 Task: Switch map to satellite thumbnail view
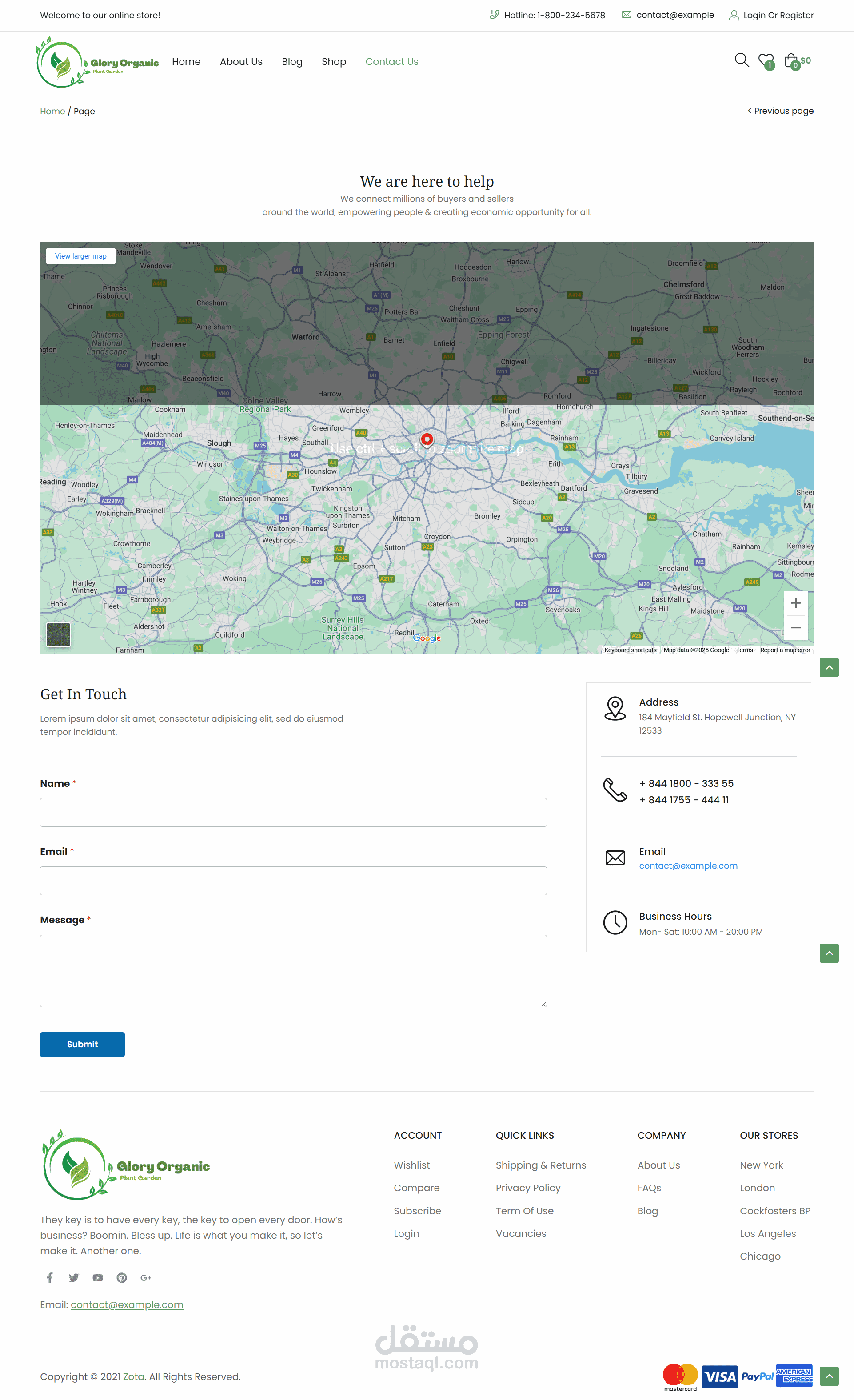[x=59, y=634]
